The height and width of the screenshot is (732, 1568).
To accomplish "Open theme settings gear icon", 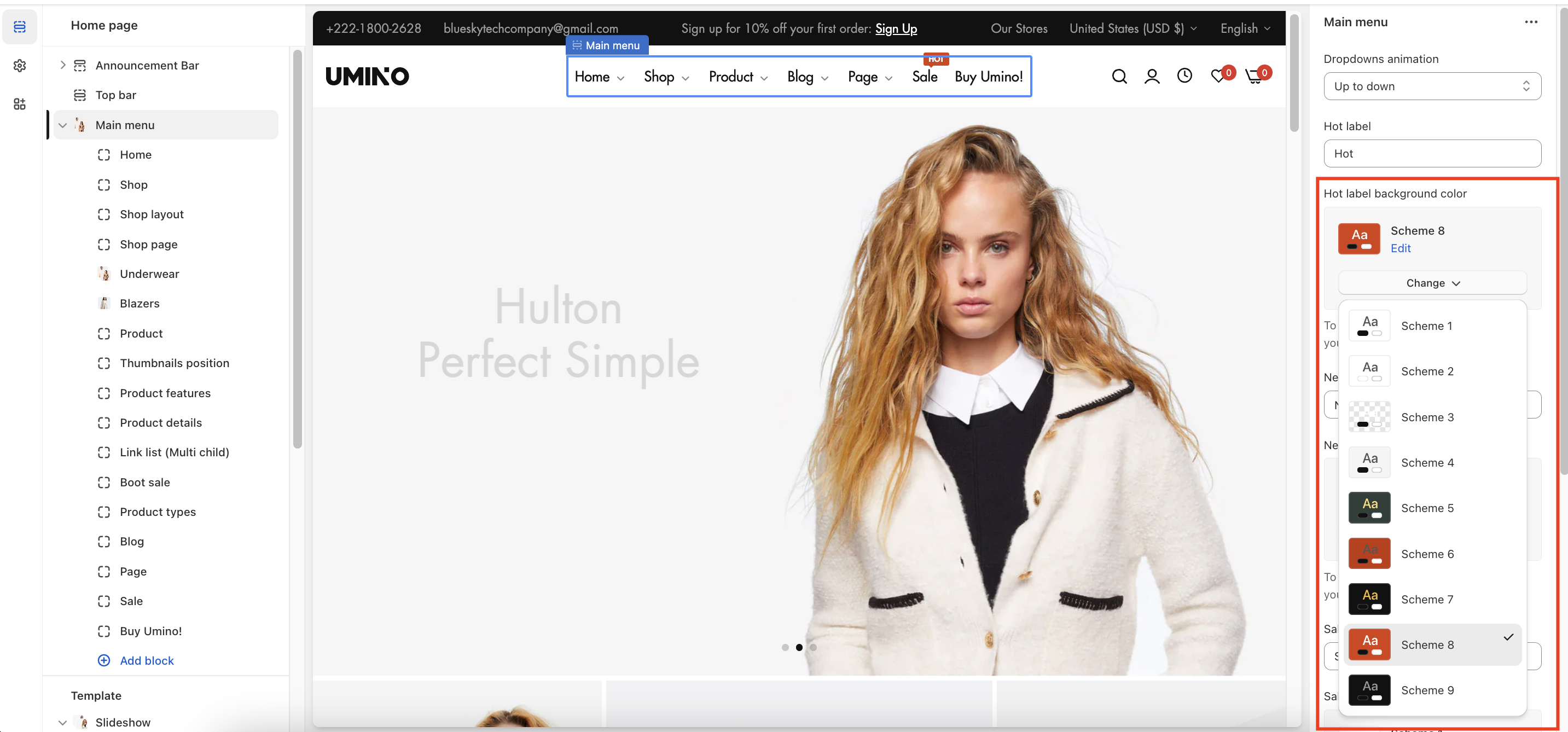I will (20, 66).
